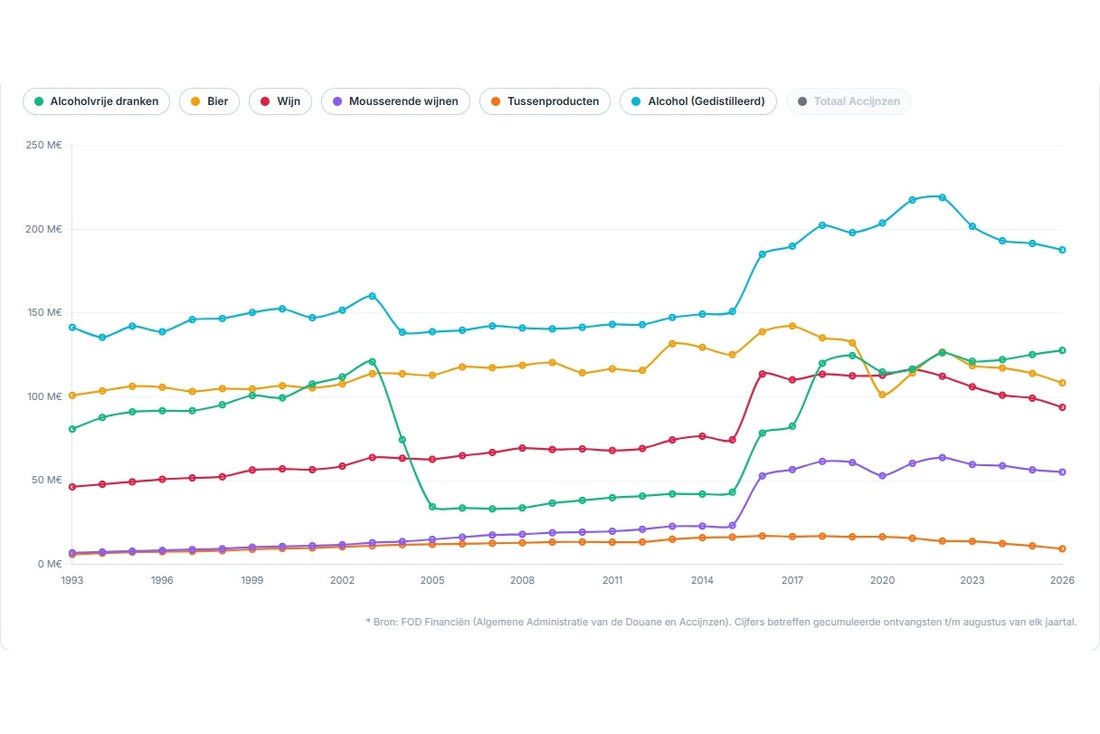The image size is (1100, 734).
Task: Click the red Wijn point at 2026
Action: coord(1062,407)
